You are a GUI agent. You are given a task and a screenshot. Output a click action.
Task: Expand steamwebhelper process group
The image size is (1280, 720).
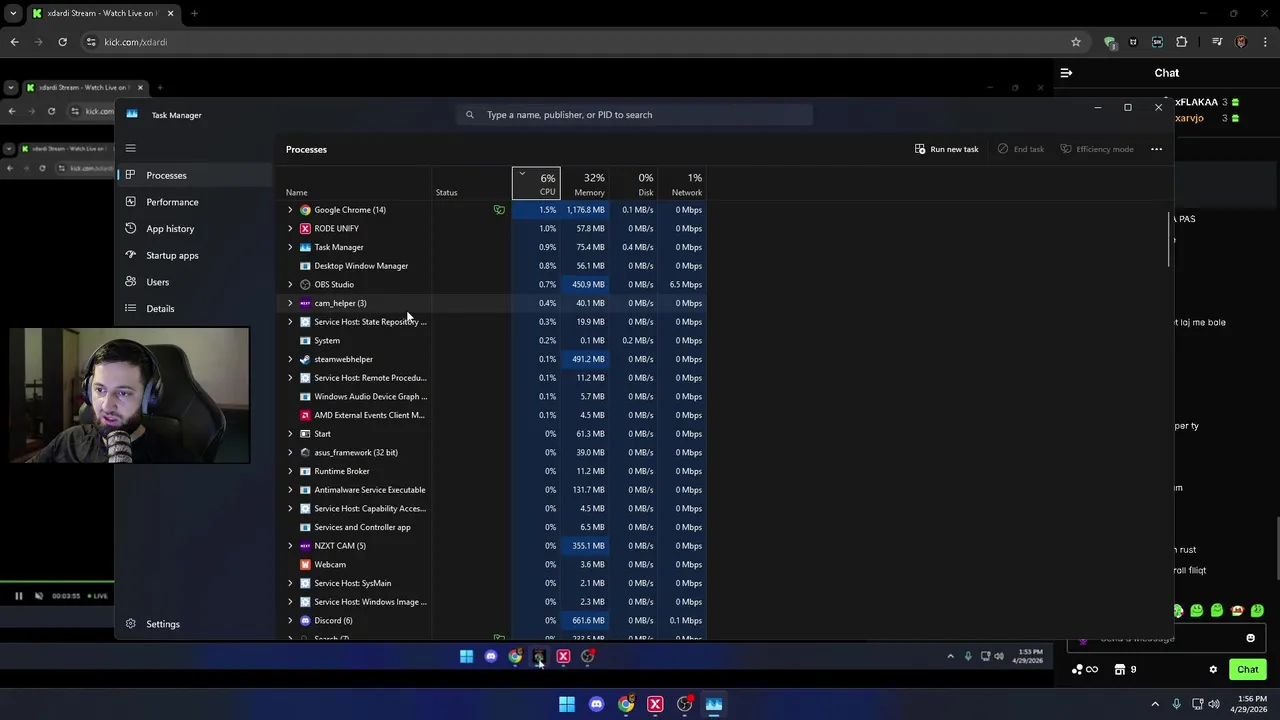point(290,359)
